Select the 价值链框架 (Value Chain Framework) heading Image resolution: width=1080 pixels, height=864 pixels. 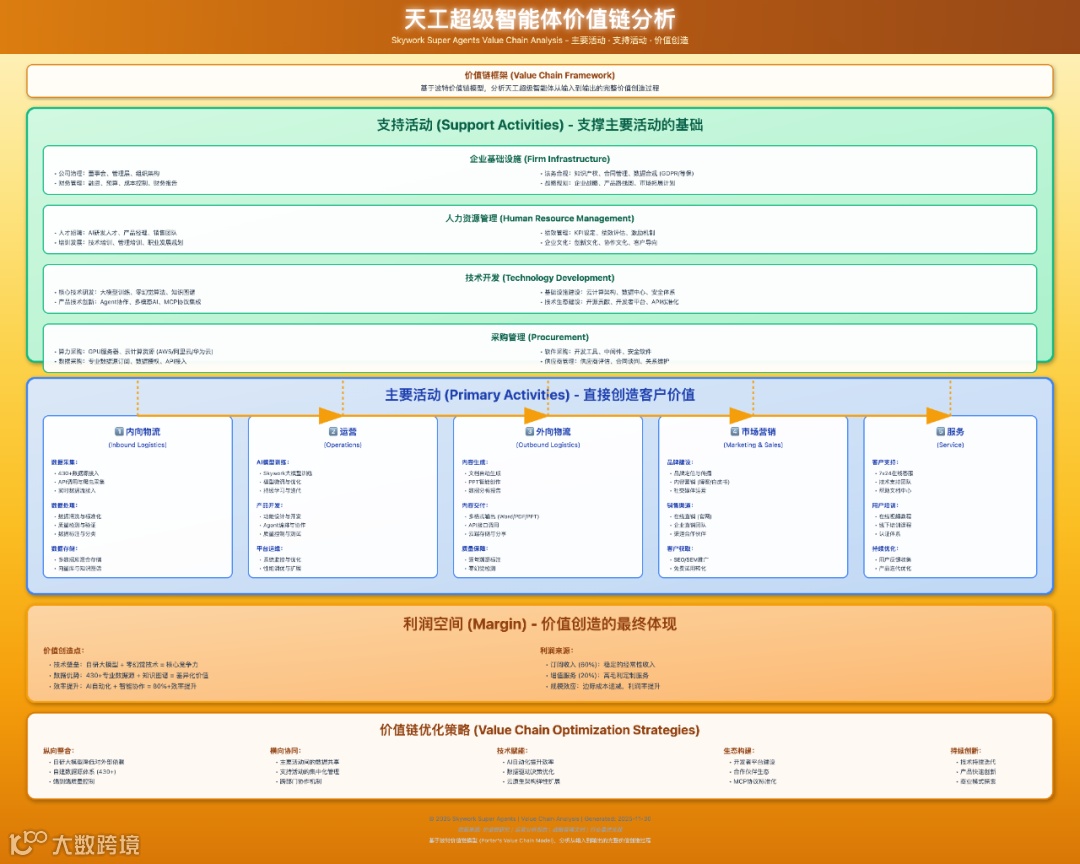[539, 75]
